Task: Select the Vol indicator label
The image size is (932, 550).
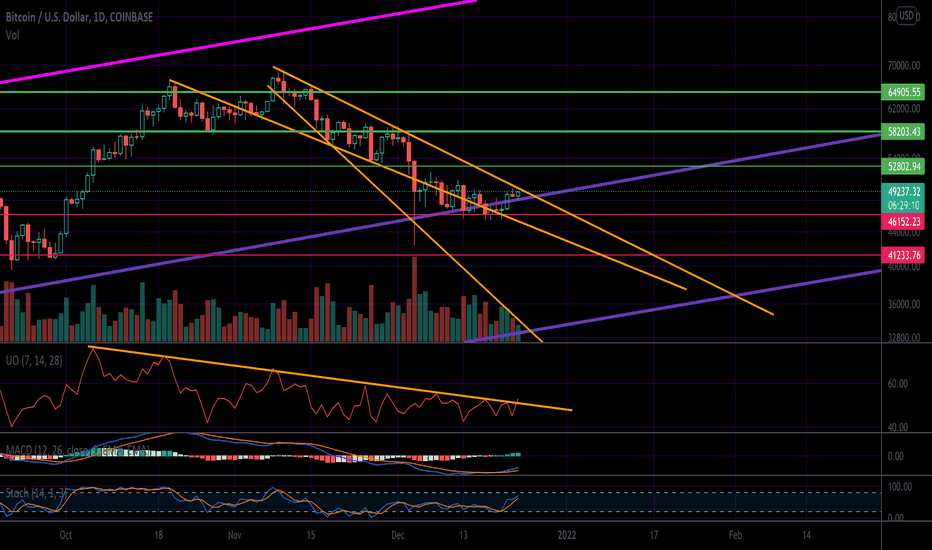Action: 12,35
